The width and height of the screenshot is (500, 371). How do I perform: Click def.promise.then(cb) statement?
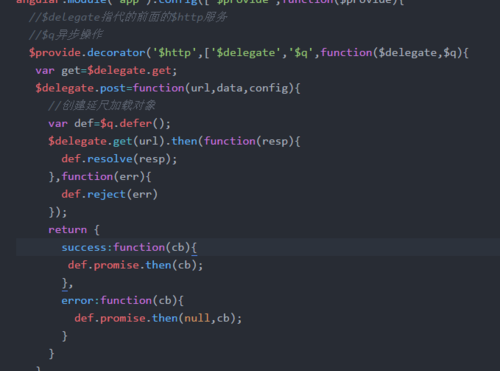tap(135, 265)
